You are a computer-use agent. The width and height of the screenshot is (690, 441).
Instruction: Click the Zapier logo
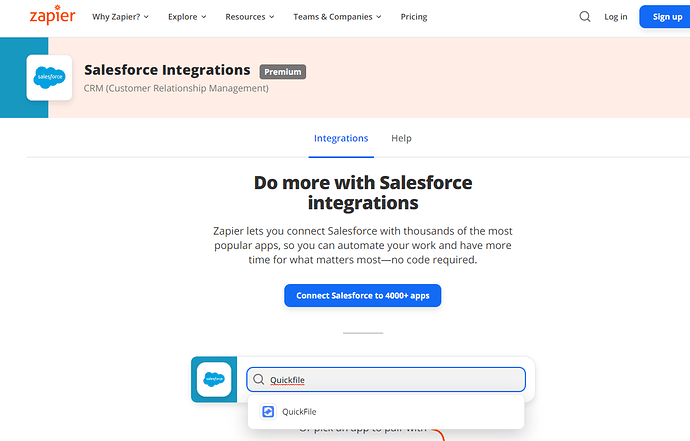[52, 15]
